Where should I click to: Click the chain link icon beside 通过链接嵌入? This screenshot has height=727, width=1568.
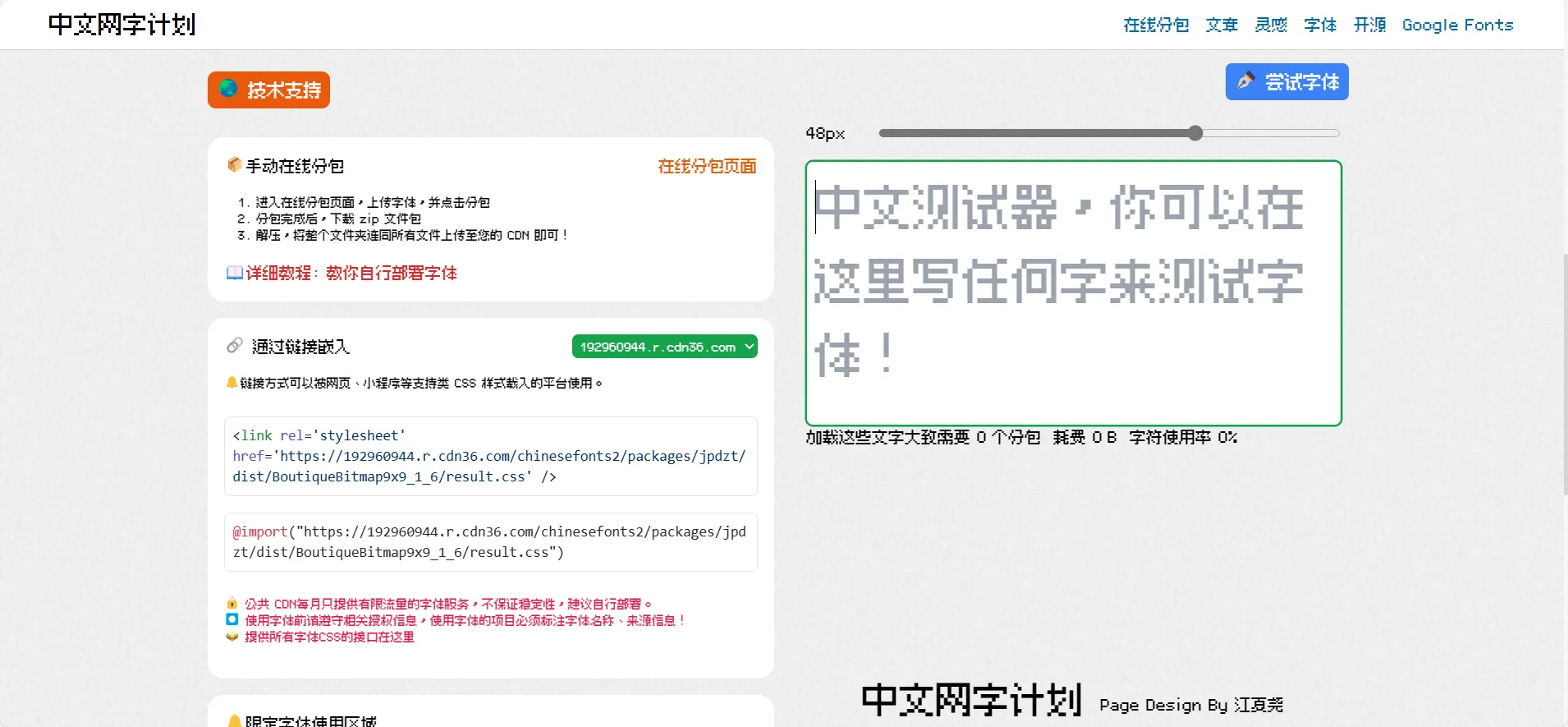pyautogui.click(x=235, y=346)
